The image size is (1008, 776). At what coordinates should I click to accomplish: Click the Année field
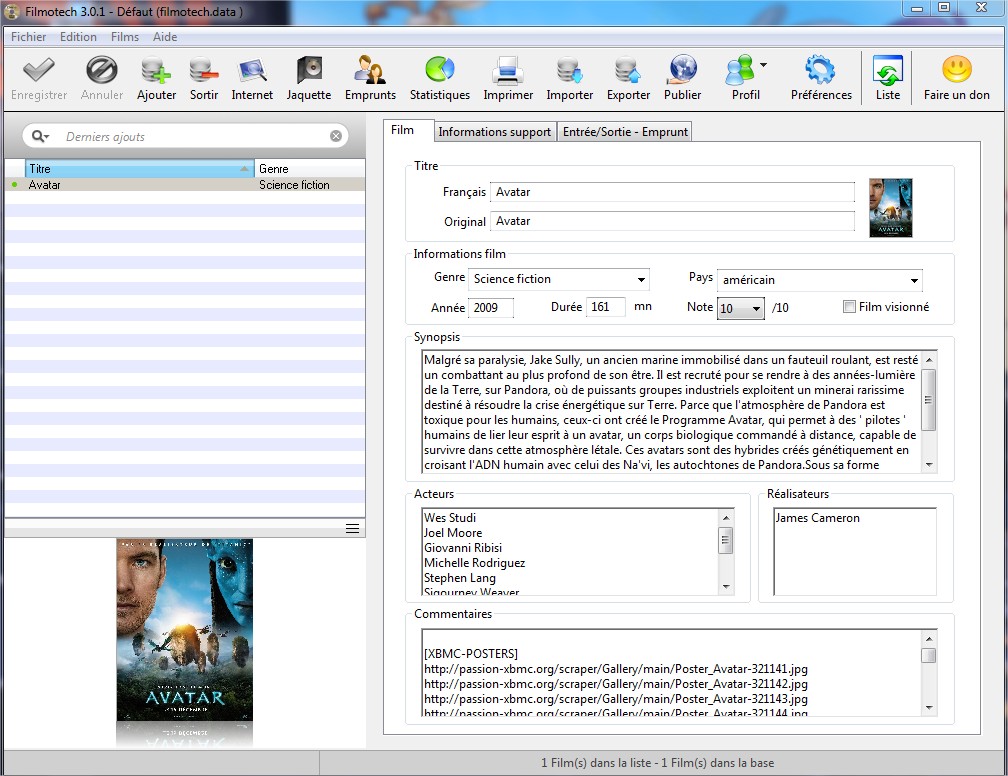pyautogui.click(x=490, y=308)
